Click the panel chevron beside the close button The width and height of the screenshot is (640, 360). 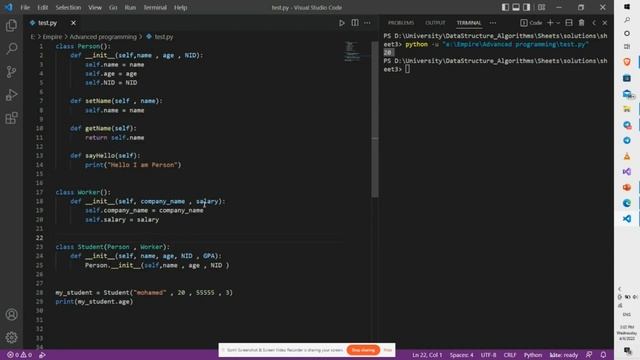(594, 23)
